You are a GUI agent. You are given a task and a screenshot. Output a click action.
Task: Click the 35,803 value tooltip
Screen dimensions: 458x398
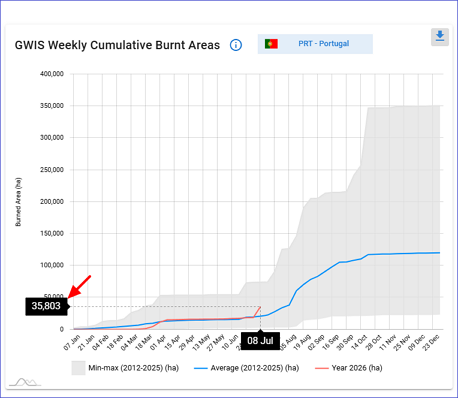[46, 306]
